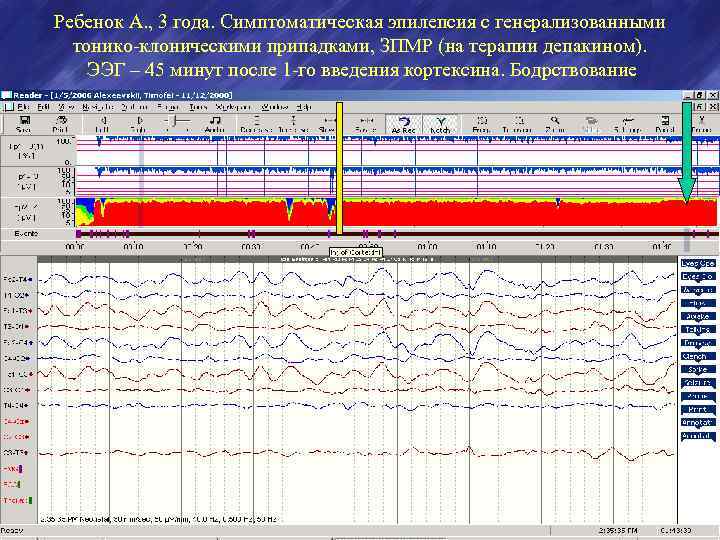Click the Ready status text

[11, 531]
